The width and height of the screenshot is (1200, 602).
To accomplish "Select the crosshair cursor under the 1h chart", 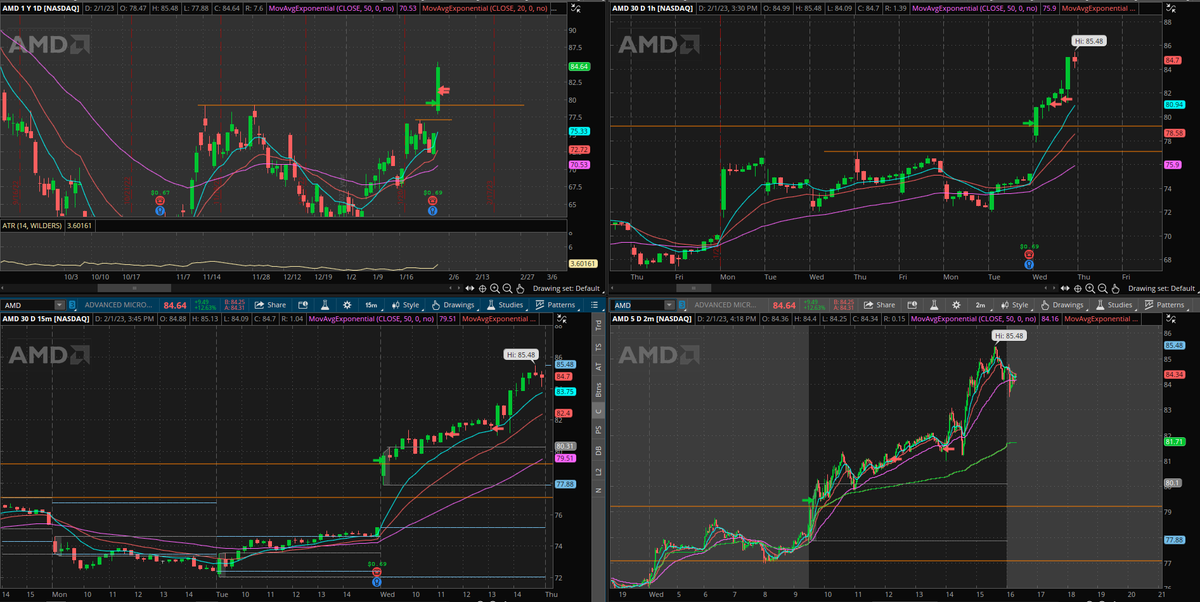I will click(1077, 288).
